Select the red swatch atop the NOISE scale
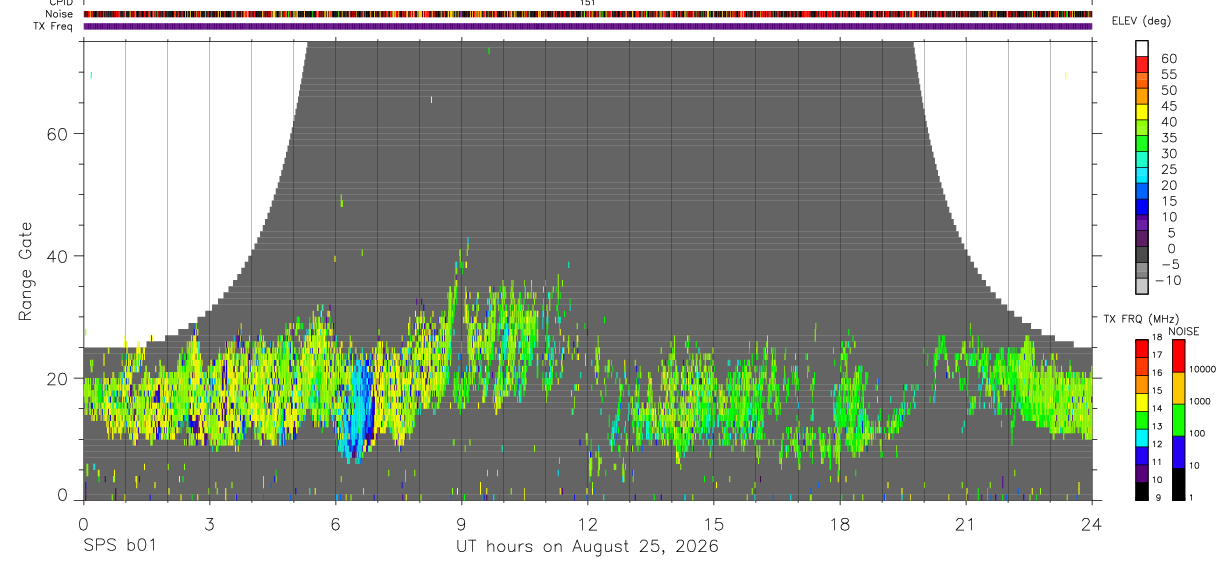The width and height of the screenshot is (1228, 567). click(x=1177, y=356)
